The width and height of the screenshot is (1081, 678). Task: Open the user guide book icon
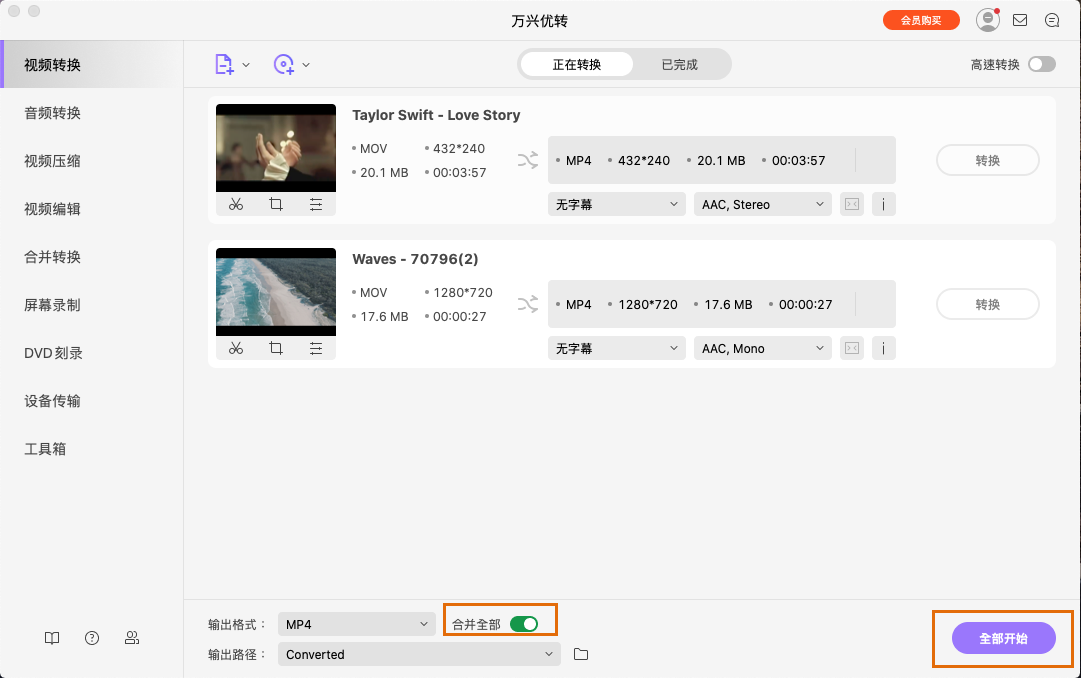click(51, 638)
